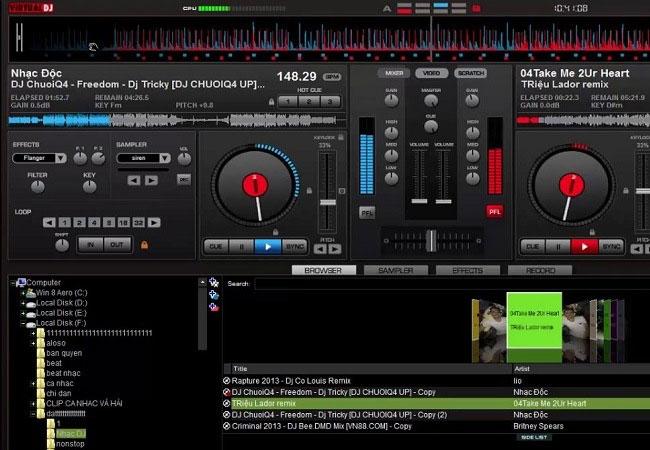Click the master volume knob
This screenshot has width=650, height=450.
[x=431, y=100]
